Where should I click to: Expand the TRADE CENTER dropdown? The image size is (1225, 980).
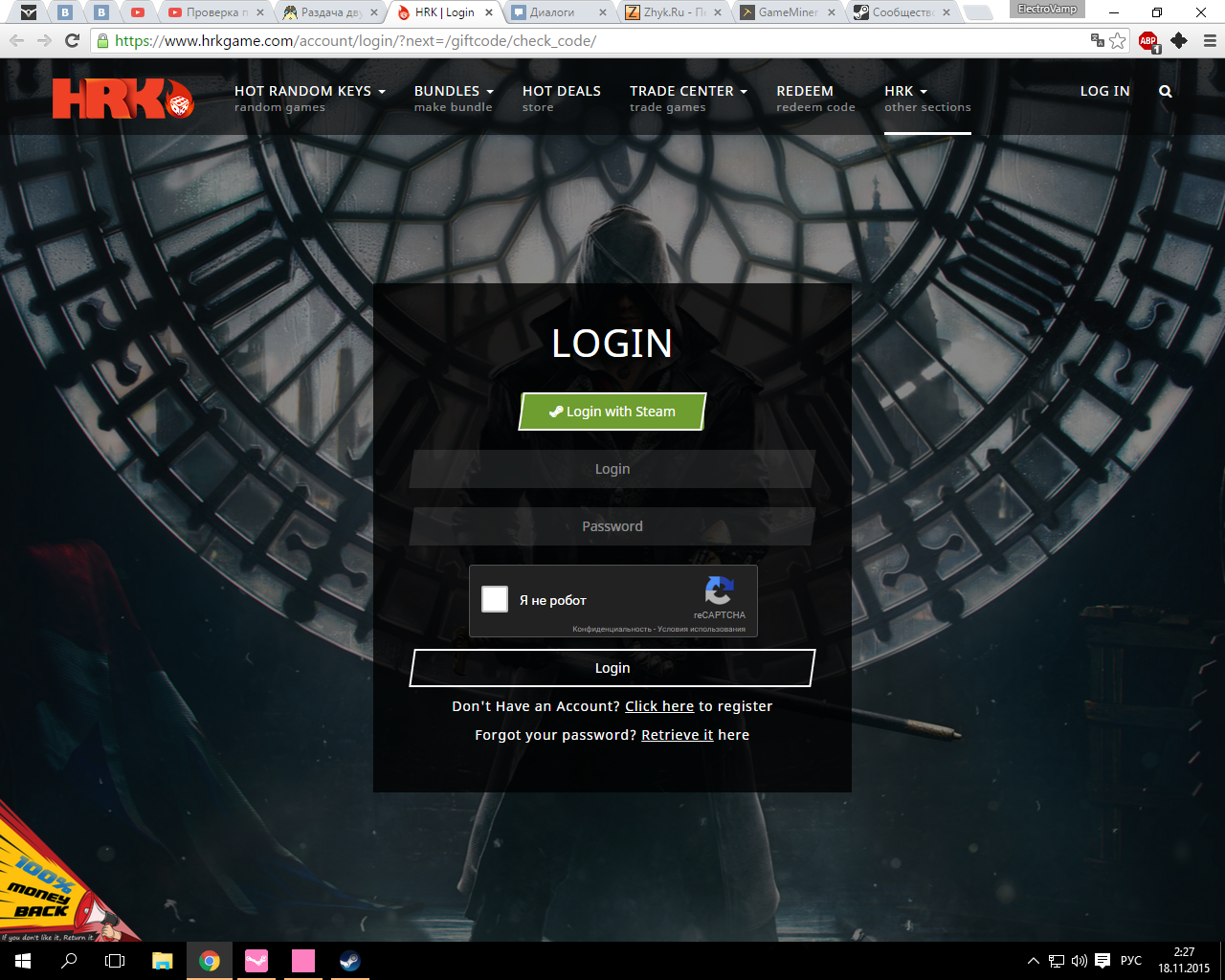688,98
